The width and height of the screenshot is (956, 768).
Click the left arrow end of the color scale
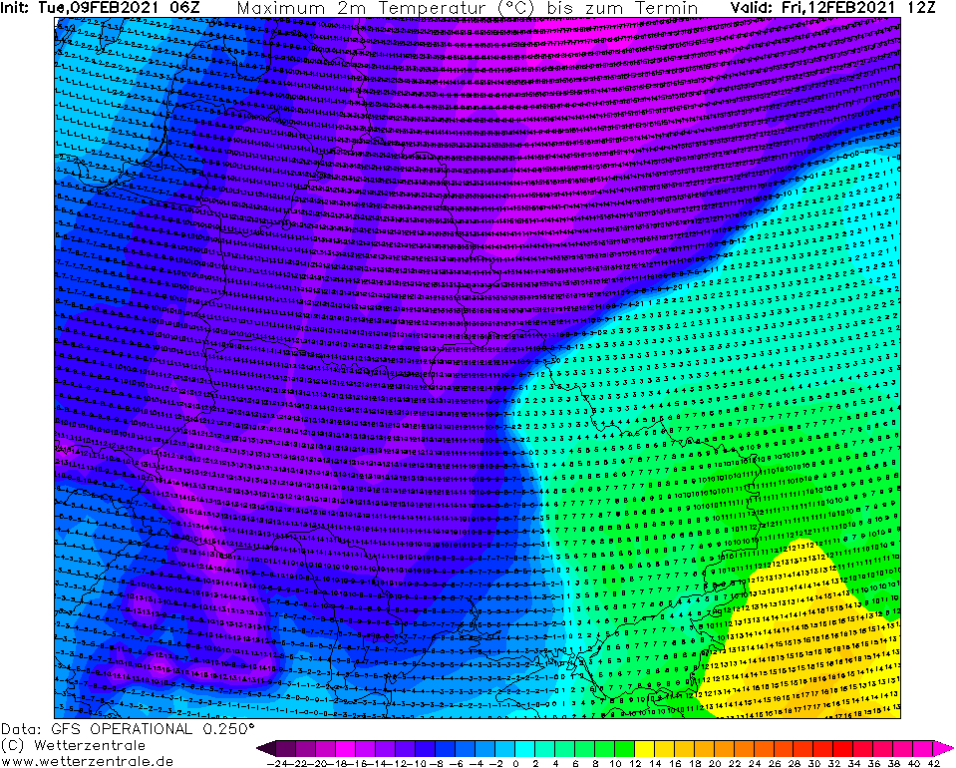click(x=263, y=748)
